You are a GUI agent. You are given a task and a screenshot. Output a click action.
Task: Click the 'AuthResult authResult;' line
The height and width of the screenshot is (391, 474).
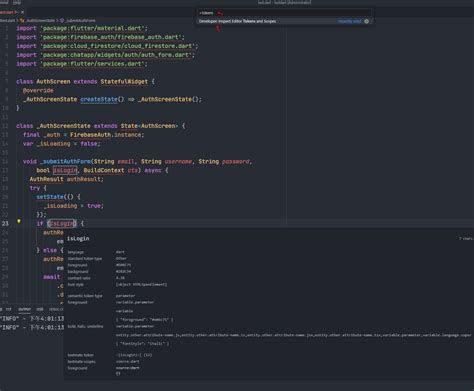[66, 179]
